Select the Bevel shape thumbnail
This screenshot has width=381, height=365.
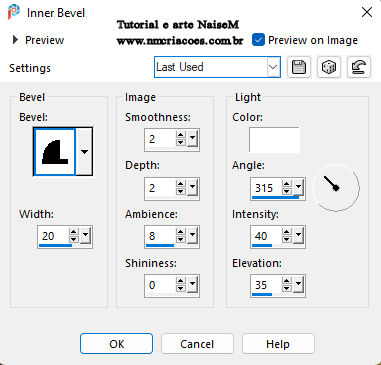pos(55,152)
